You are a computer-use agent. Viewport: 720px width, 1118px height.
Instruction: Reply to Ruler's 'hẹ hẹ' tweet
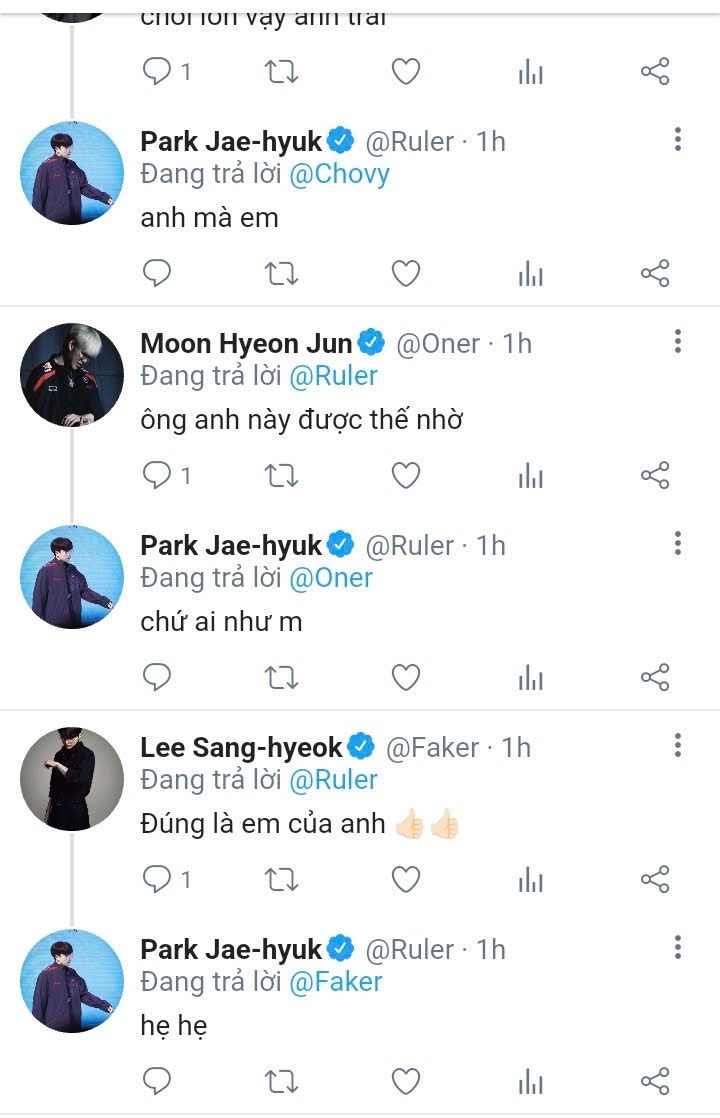[x=157, y=1081]
